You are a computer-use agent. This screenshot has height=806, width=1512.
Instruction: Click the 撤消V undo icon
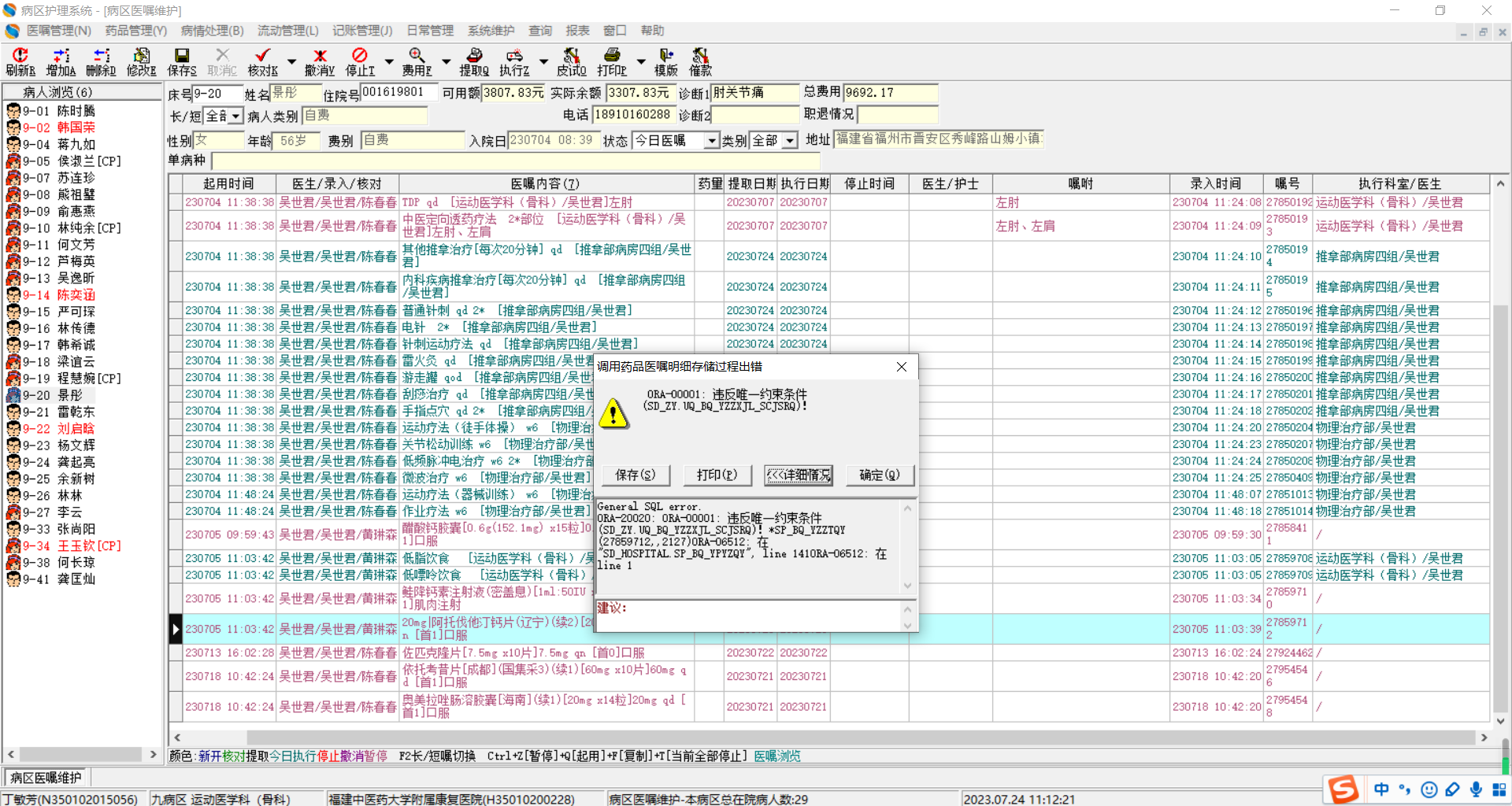coord(320,61)
